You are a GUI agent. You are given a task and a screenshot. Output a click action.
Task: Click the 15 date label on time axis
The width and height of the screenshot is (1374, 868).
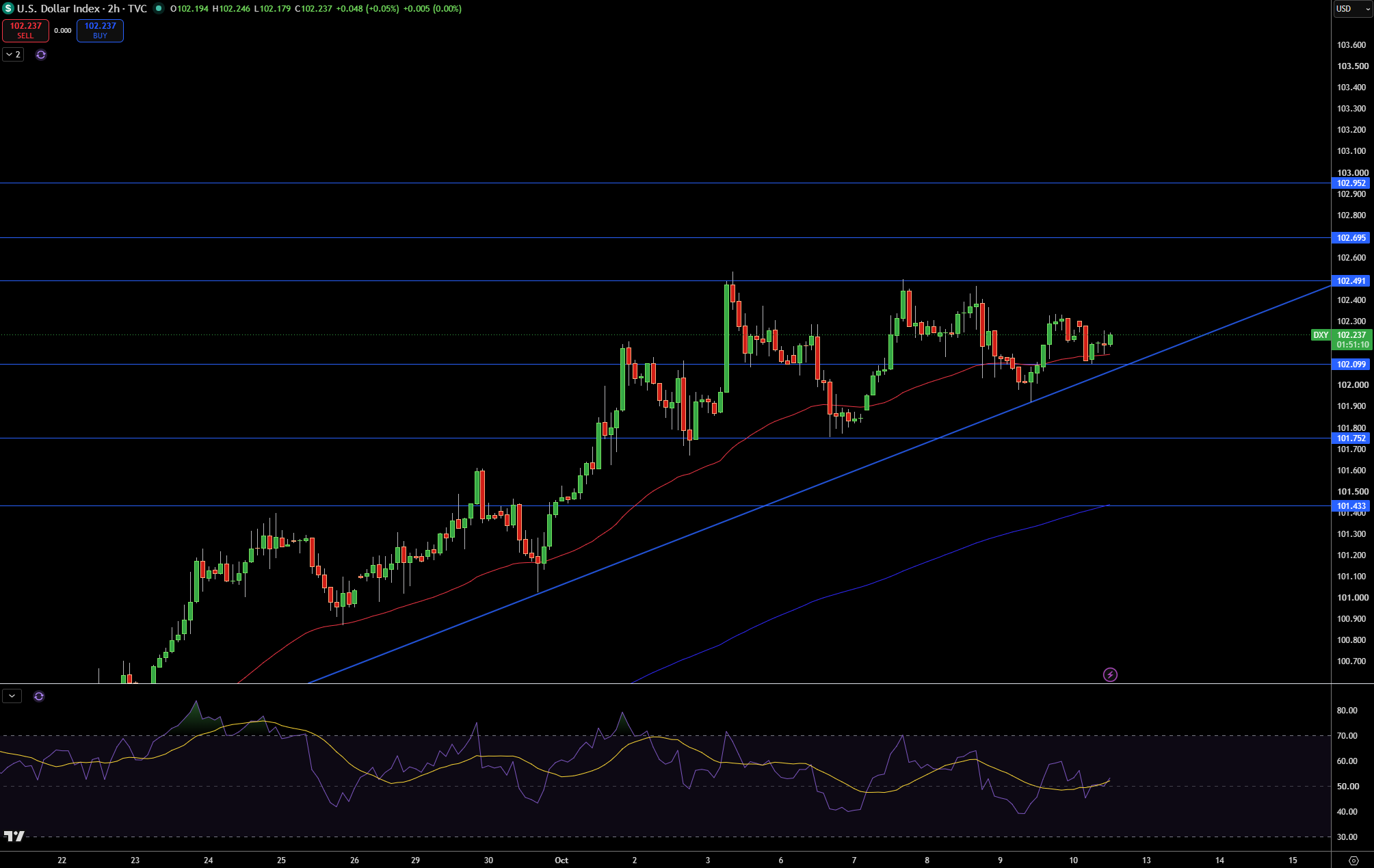[1293, 860]
